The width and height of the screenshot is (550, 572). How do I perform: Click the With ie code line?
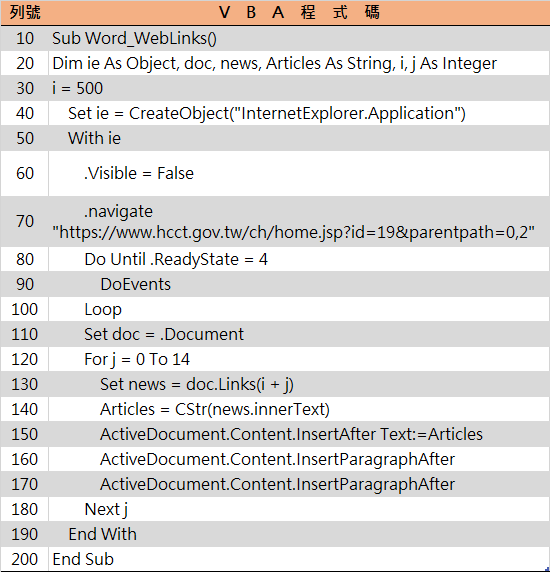[94, 138]
